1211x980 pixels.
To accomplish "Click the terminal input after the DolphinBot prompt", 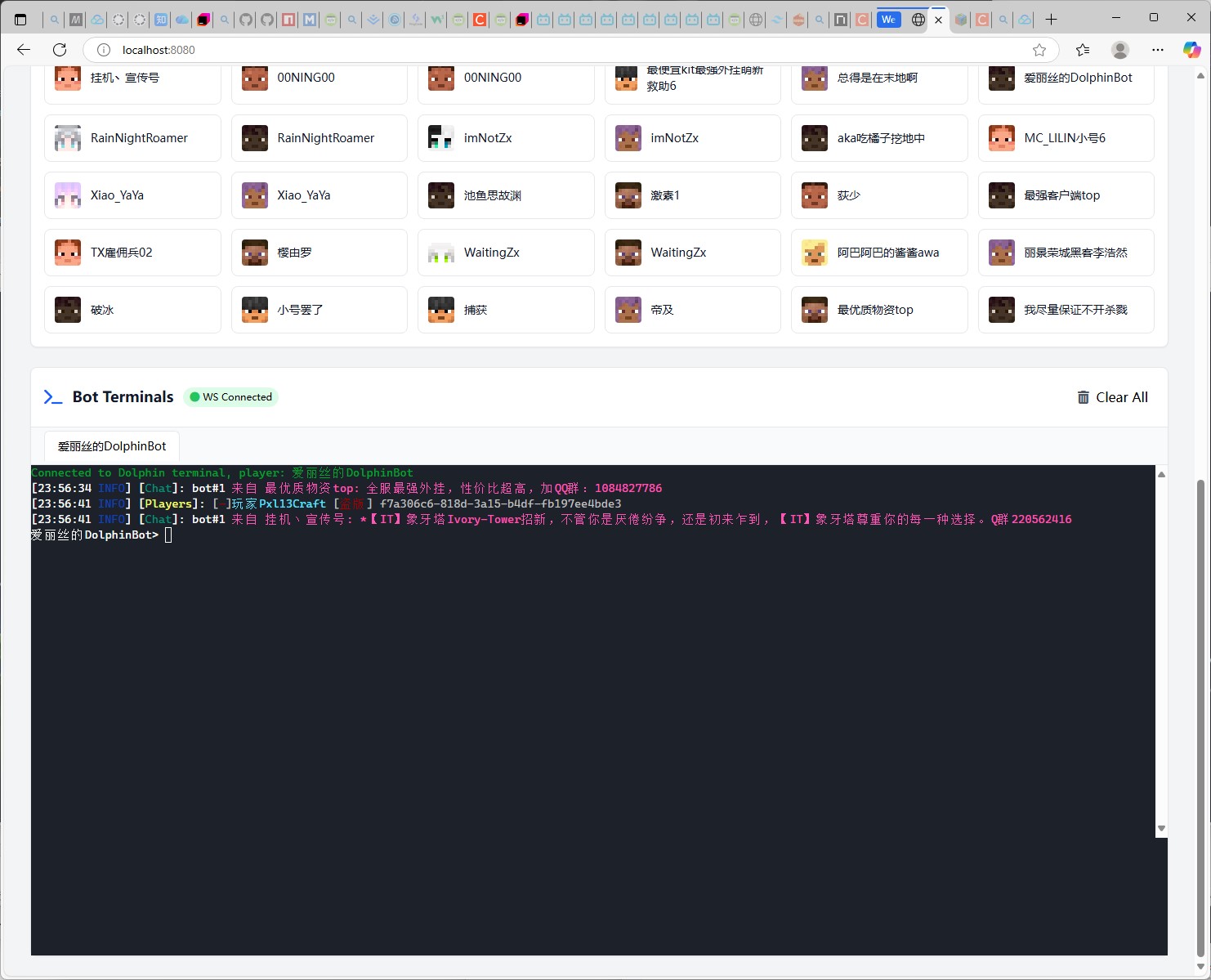I will [168, 535].
